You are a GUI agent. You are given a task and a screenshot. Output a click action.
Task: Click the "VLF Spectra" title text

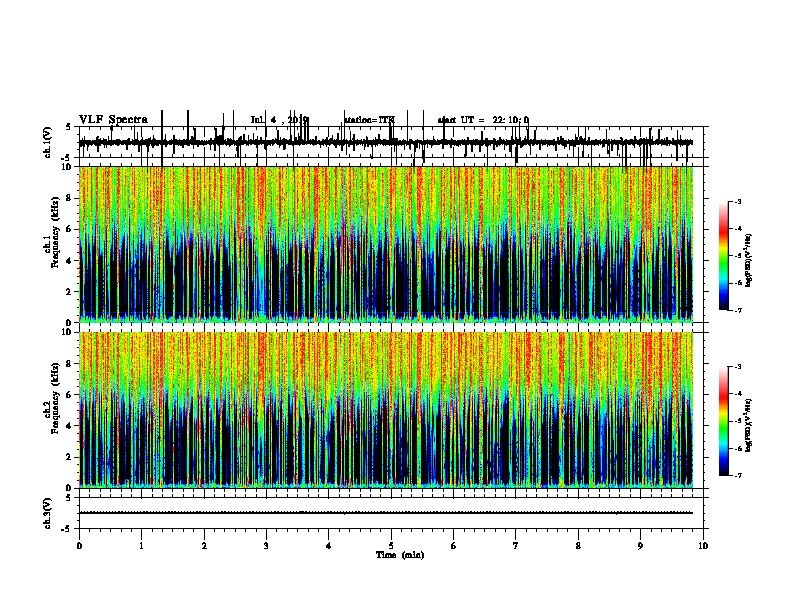pyautogui.click(x=114, y=120)
